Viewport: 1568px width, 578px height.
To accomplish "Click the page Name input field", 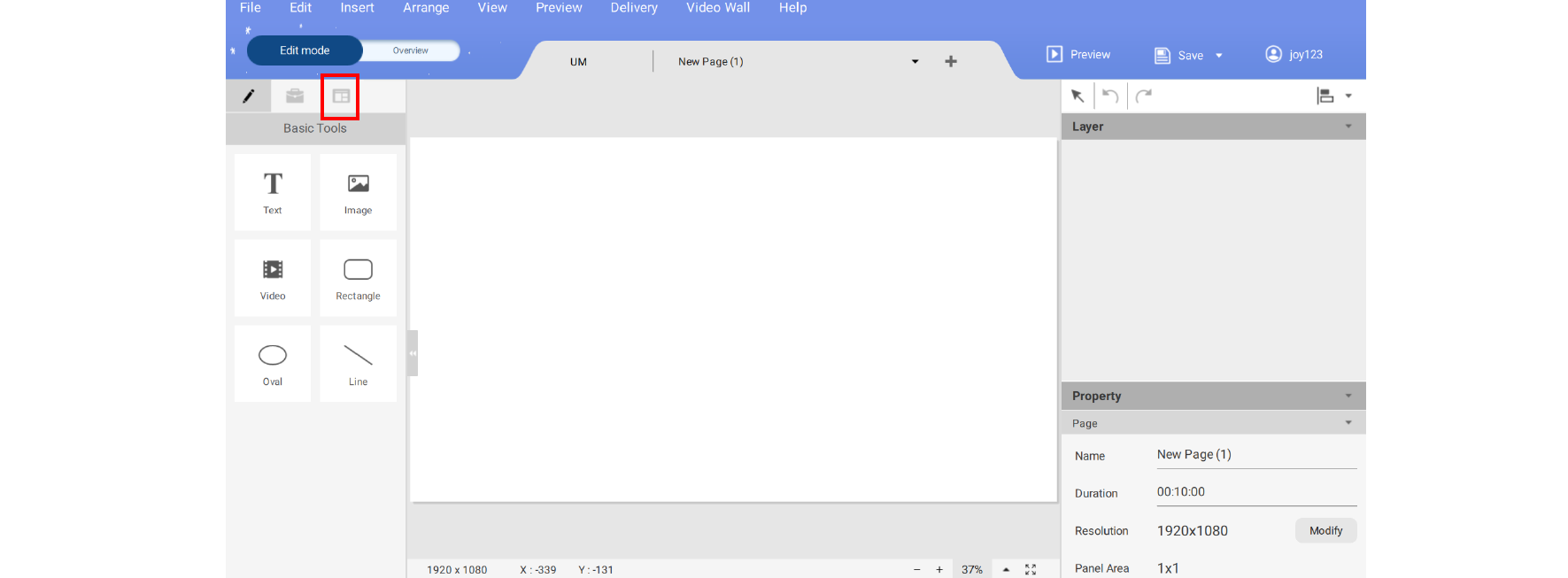I will [1255, 455].
